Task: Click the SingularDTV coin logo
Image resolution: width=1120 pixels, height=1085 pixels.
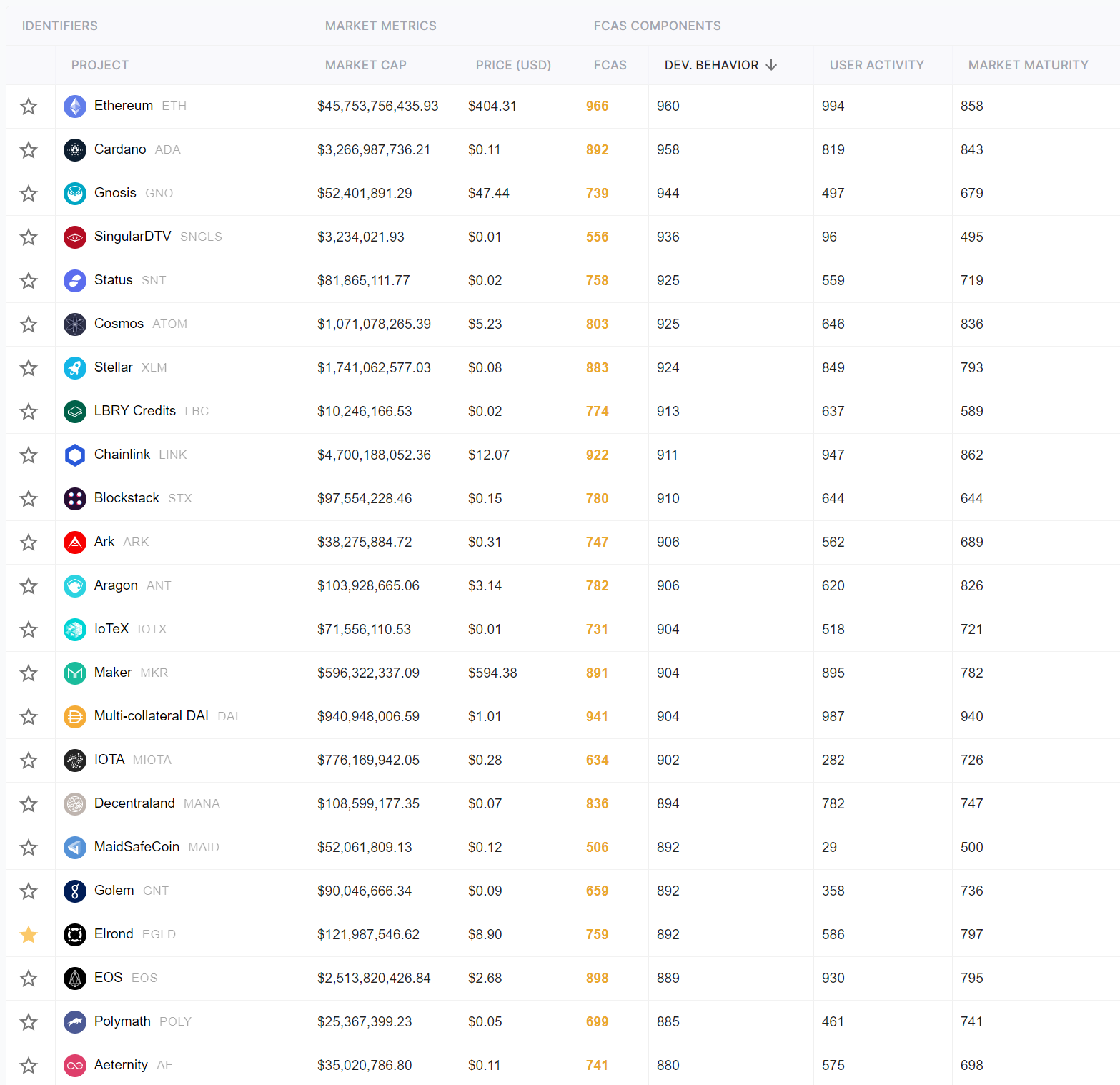Action: 75,237
